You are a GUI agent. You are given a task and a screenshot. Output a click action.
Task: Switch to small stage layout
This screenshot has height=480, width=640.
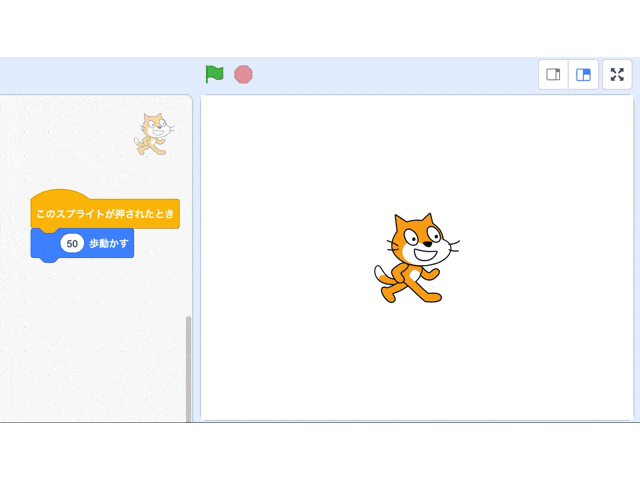click(x=553, y=75)
